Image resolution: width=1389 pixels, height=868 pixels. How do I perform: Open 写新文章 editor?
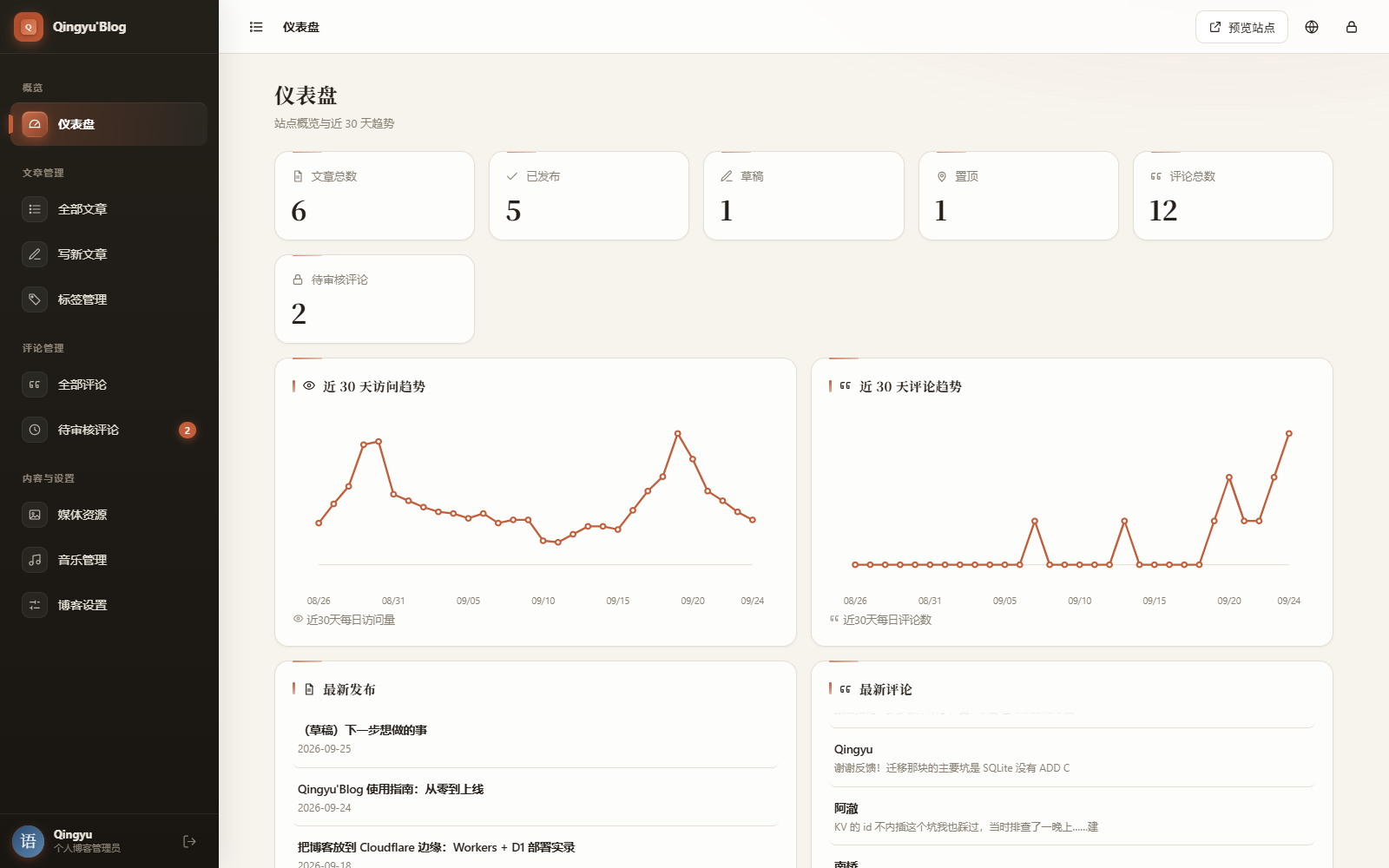tap(109, 254)
